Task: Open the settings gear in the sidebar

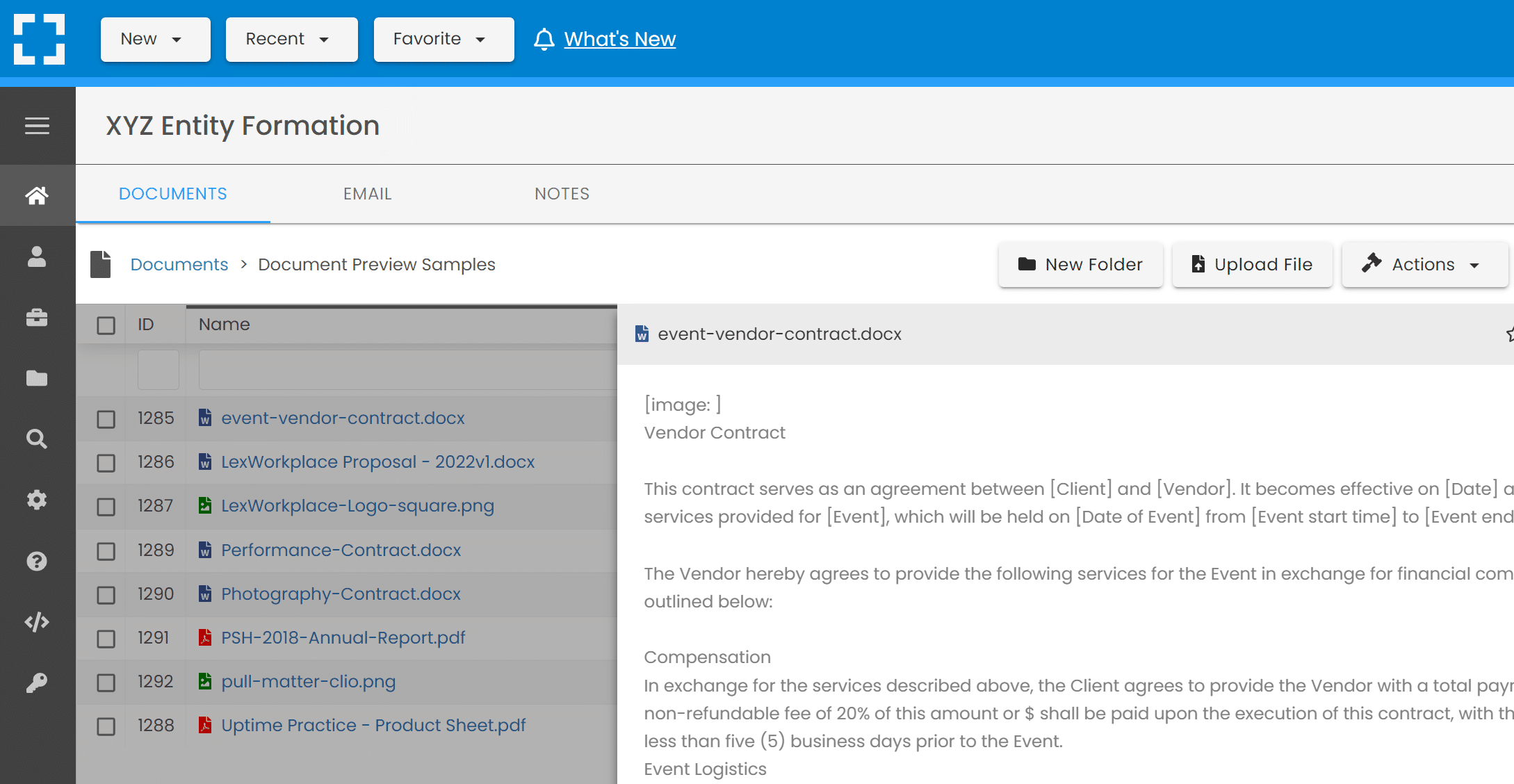Action: [x=37, y=500]
